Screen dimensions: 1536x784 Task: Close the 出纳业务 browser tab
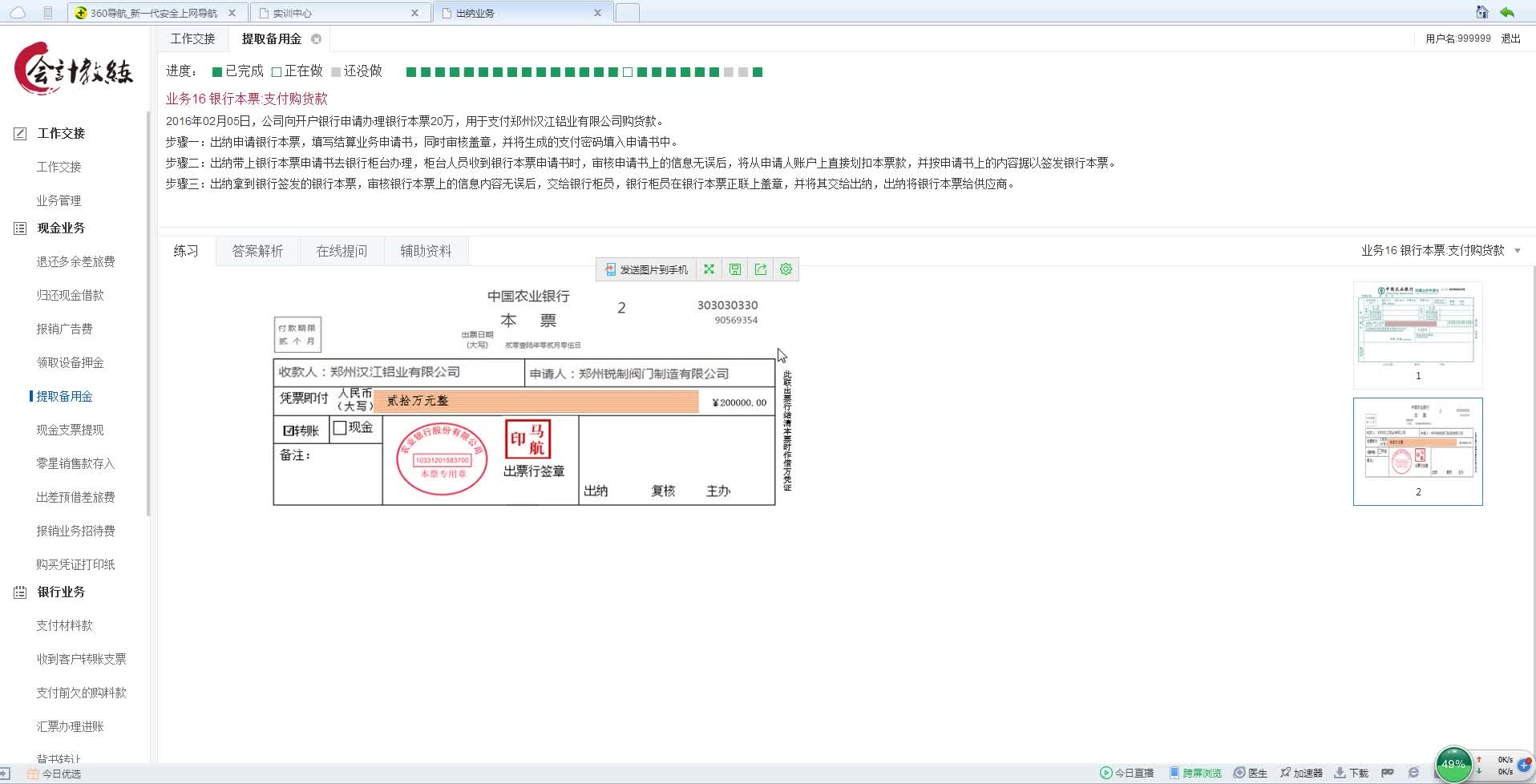tap(597, 13)
